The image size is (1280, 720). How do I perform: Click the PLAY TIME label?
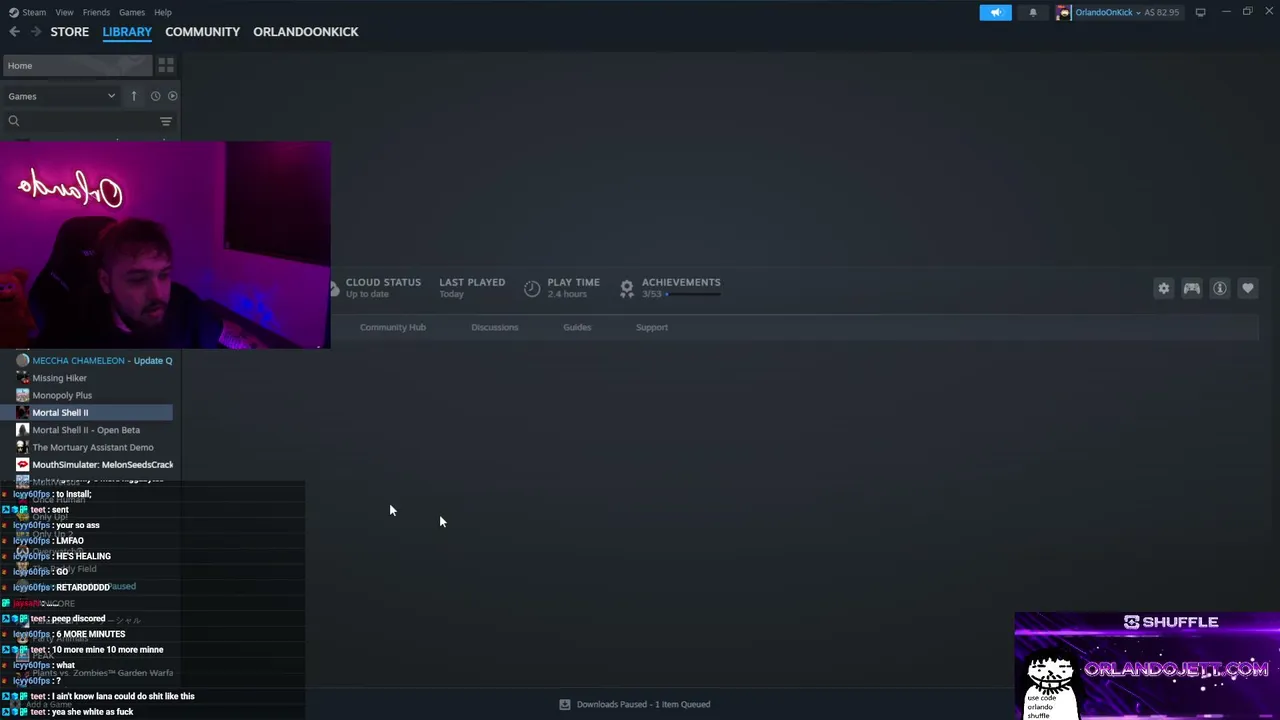[573, 282]
